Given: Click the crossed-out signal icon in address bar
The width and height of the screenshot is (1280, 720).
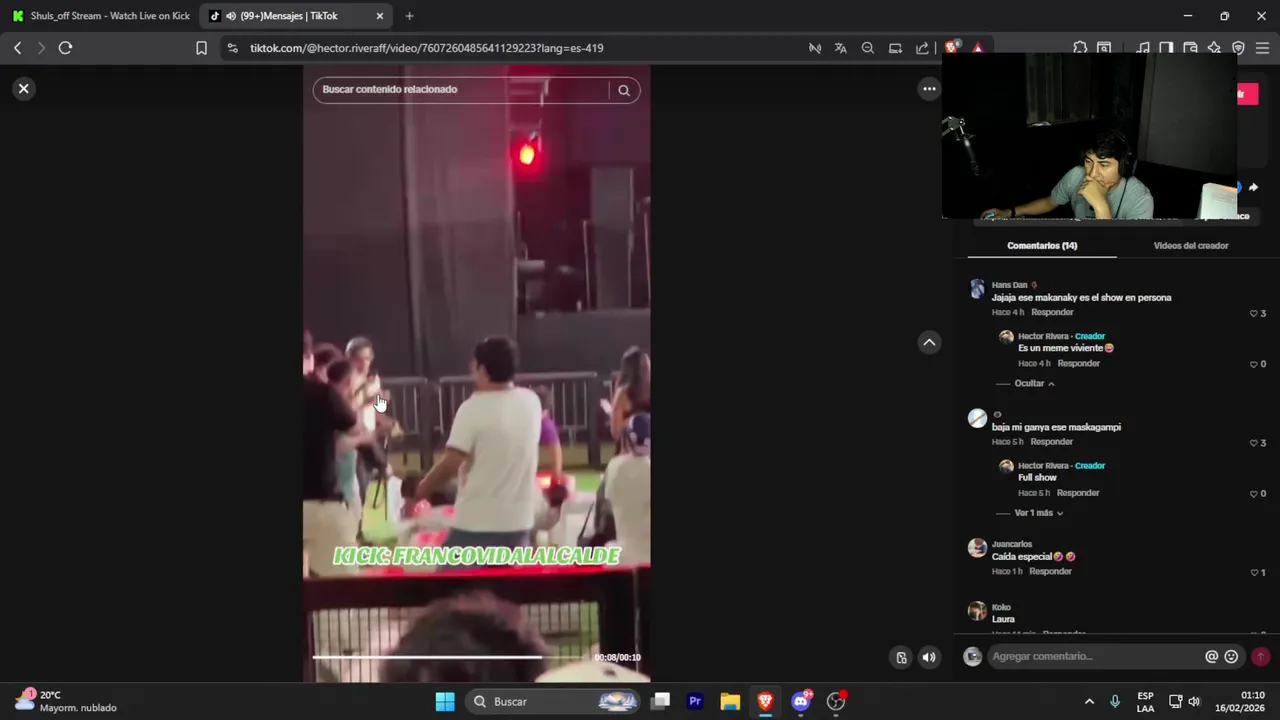Looking at the screenshot, I should [815, 48].
